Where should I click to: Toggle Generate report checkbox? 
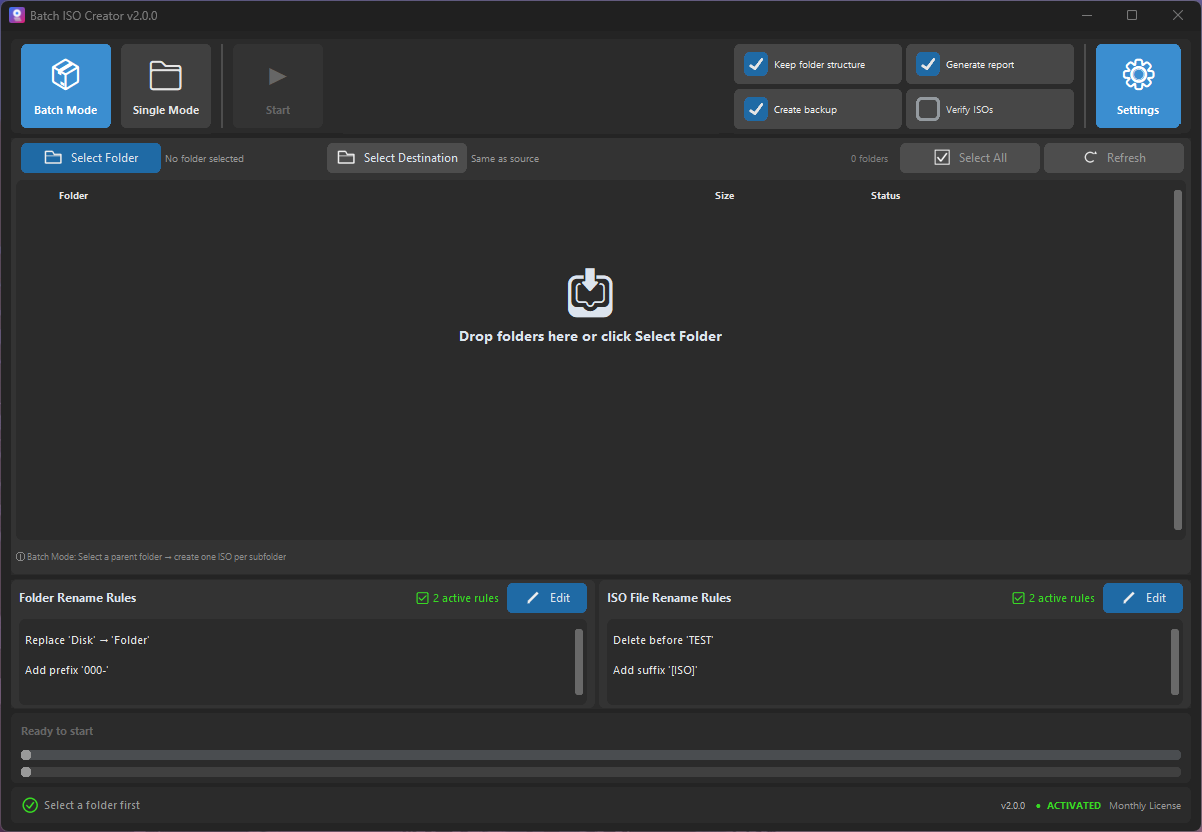928,64
